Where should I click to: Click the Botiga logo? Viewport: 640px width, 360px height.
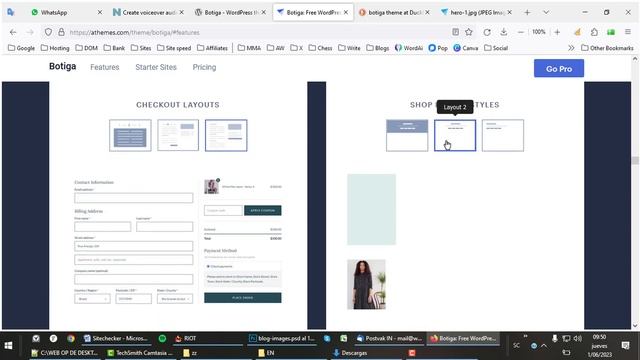point(62,67)
